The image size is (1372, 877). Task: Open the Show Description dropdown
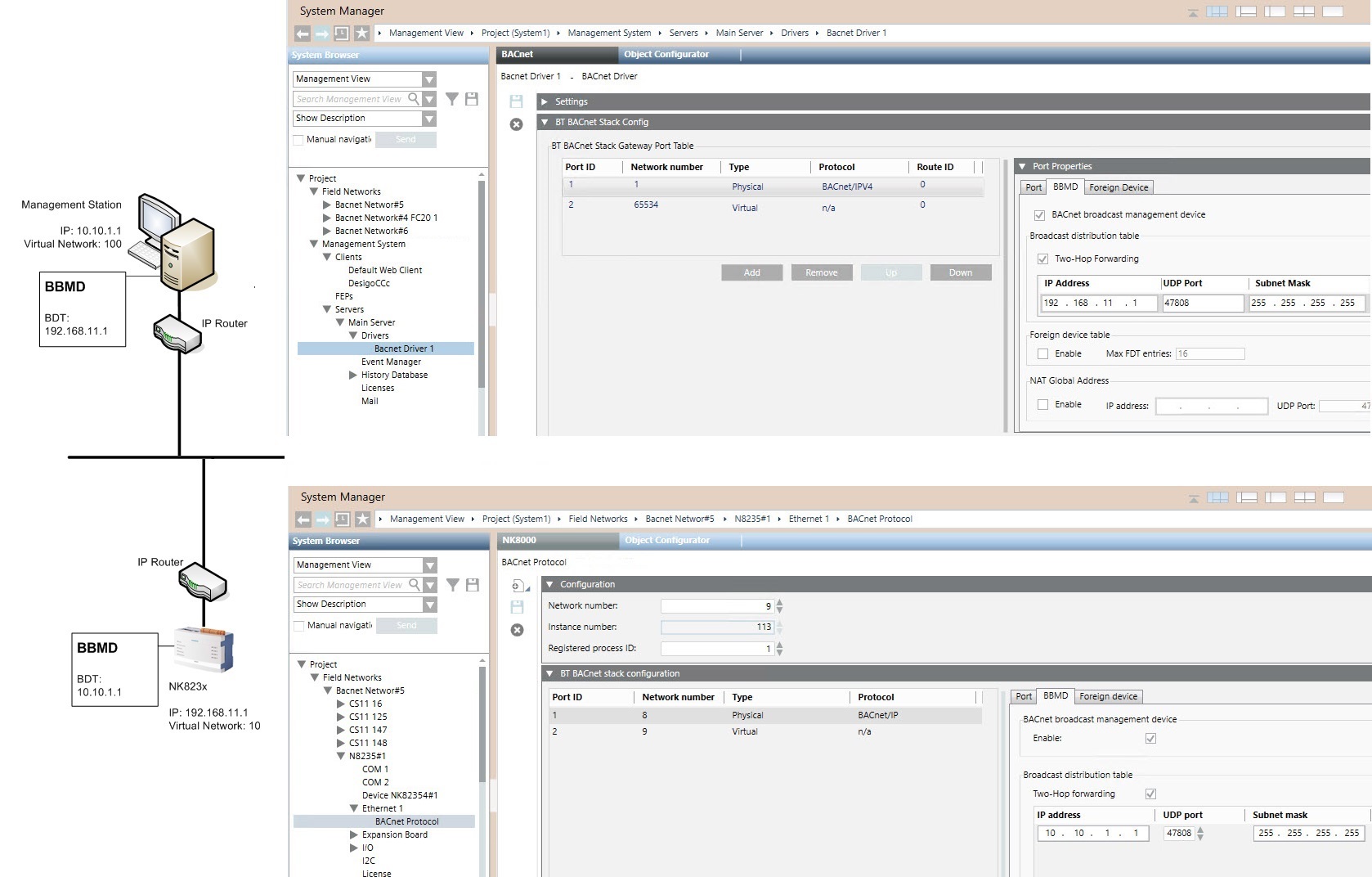429,118
